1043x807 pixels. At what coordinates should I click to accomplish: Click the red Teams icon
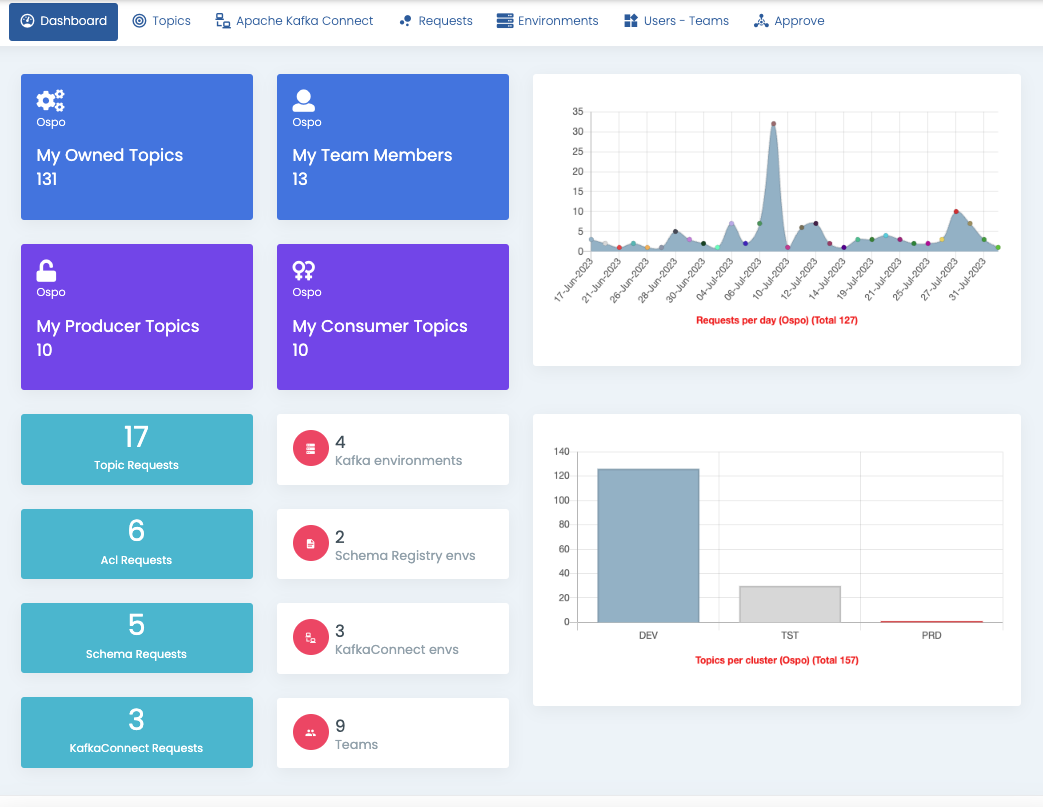coord(310,732)
